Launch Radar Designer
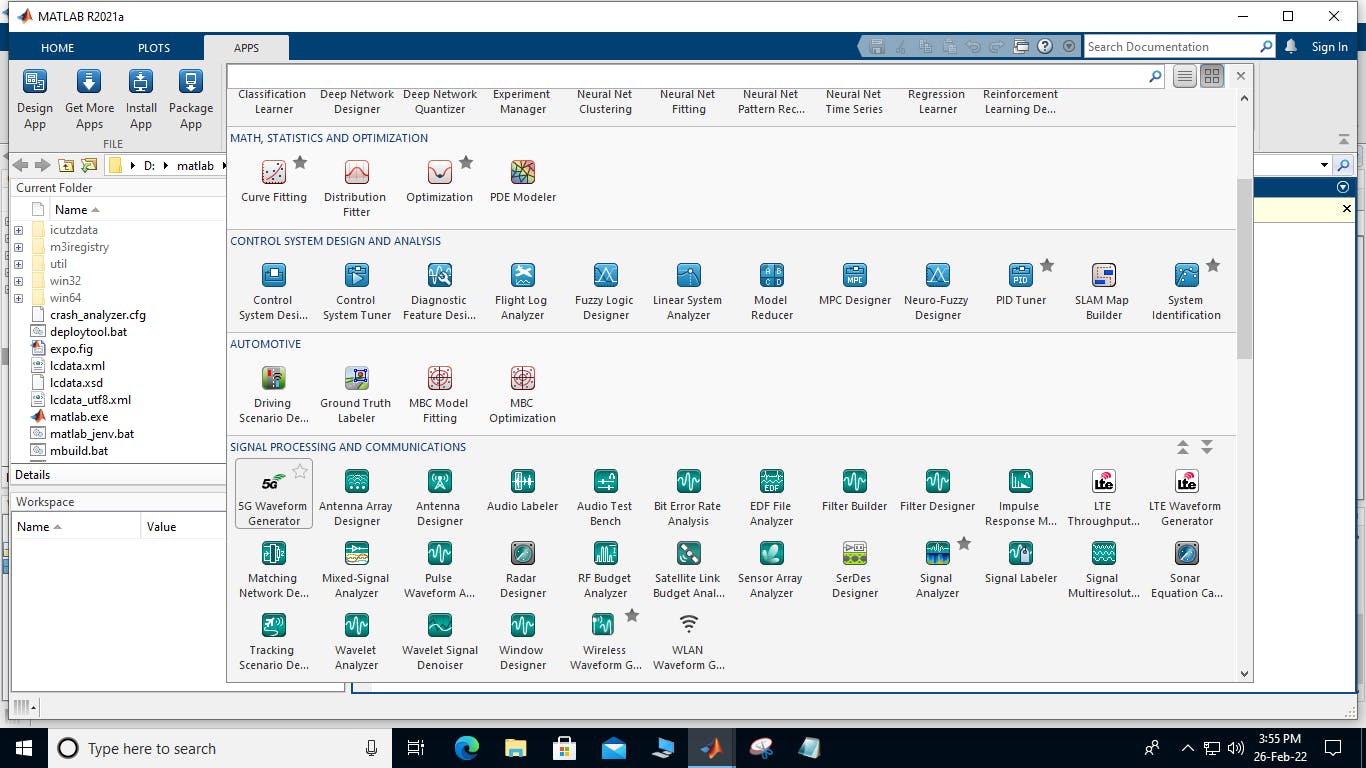Screen dimensions: 1366x768 [522, 568]
